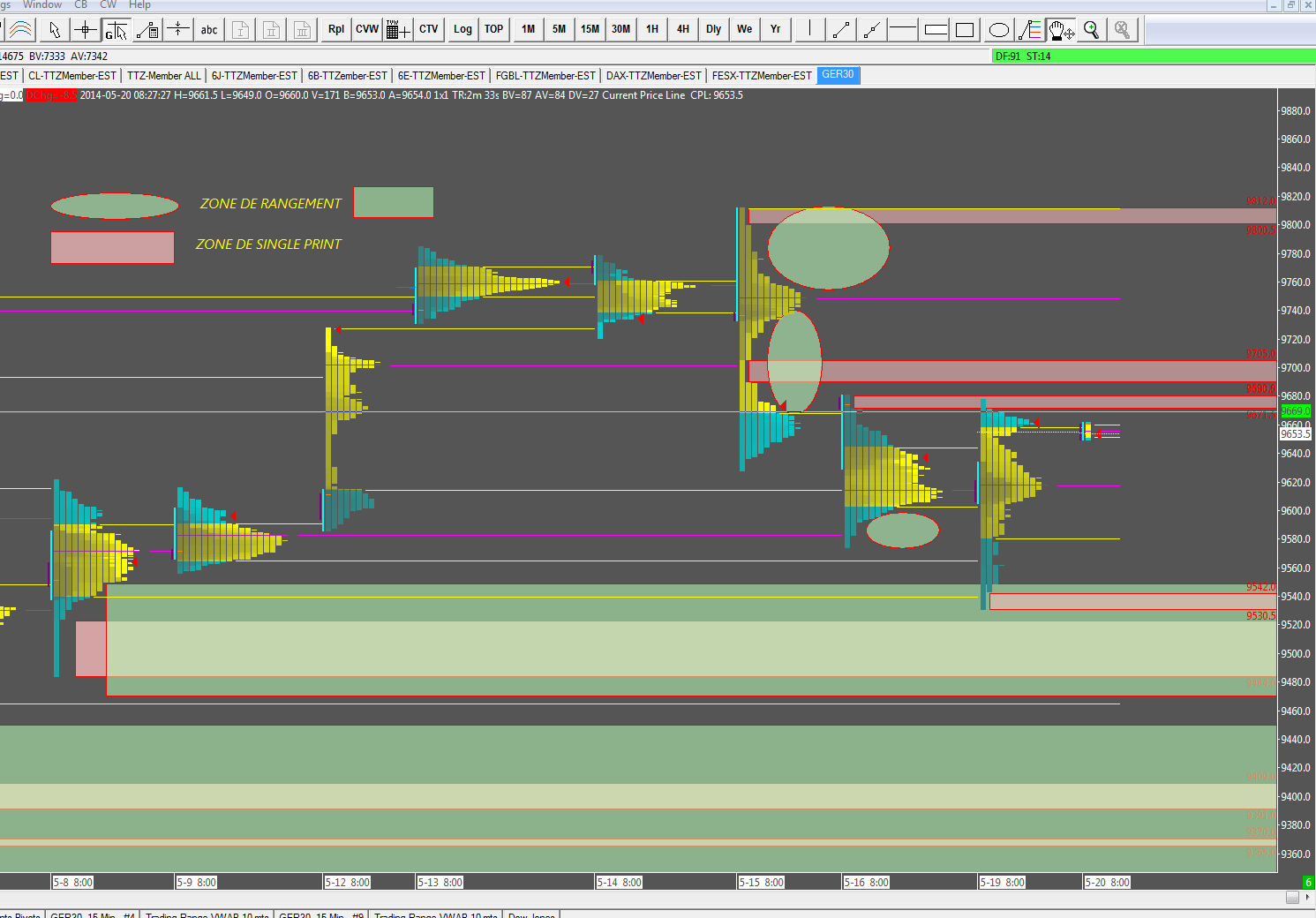1316x918 pixels.
Task: Pick the vertical line drawing tool
Action: [x=809, y=30]
